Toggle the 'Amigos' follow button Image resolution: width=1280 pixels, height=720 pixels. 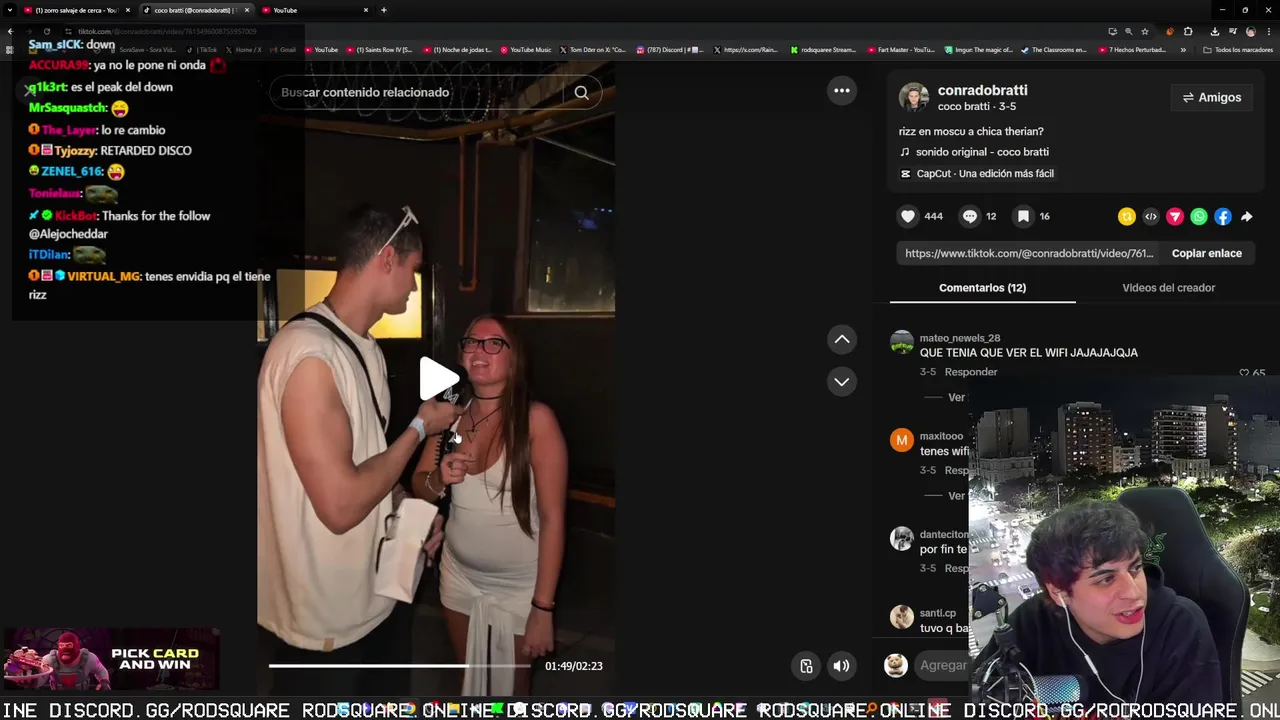[x=1211, y=97]
